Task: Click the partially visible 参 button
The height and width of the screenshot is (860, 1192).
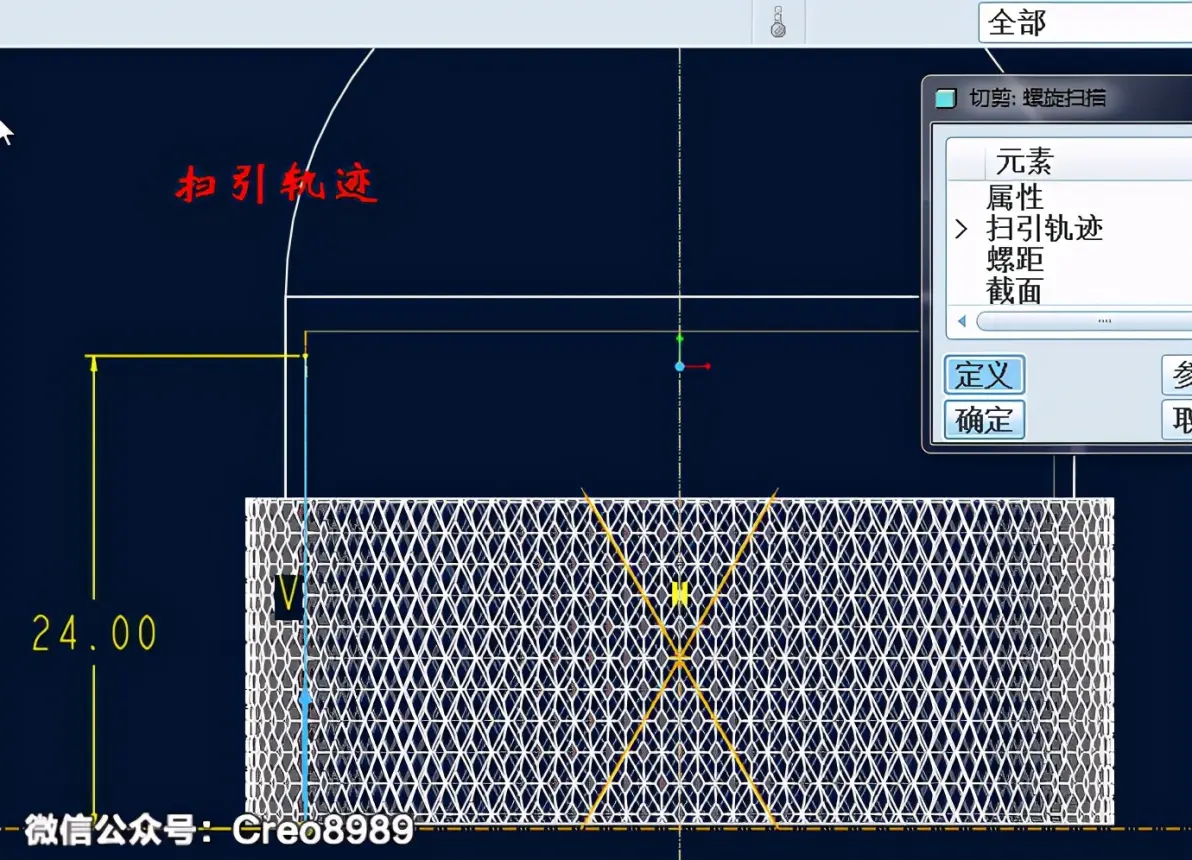Action: pos(1178,375)
